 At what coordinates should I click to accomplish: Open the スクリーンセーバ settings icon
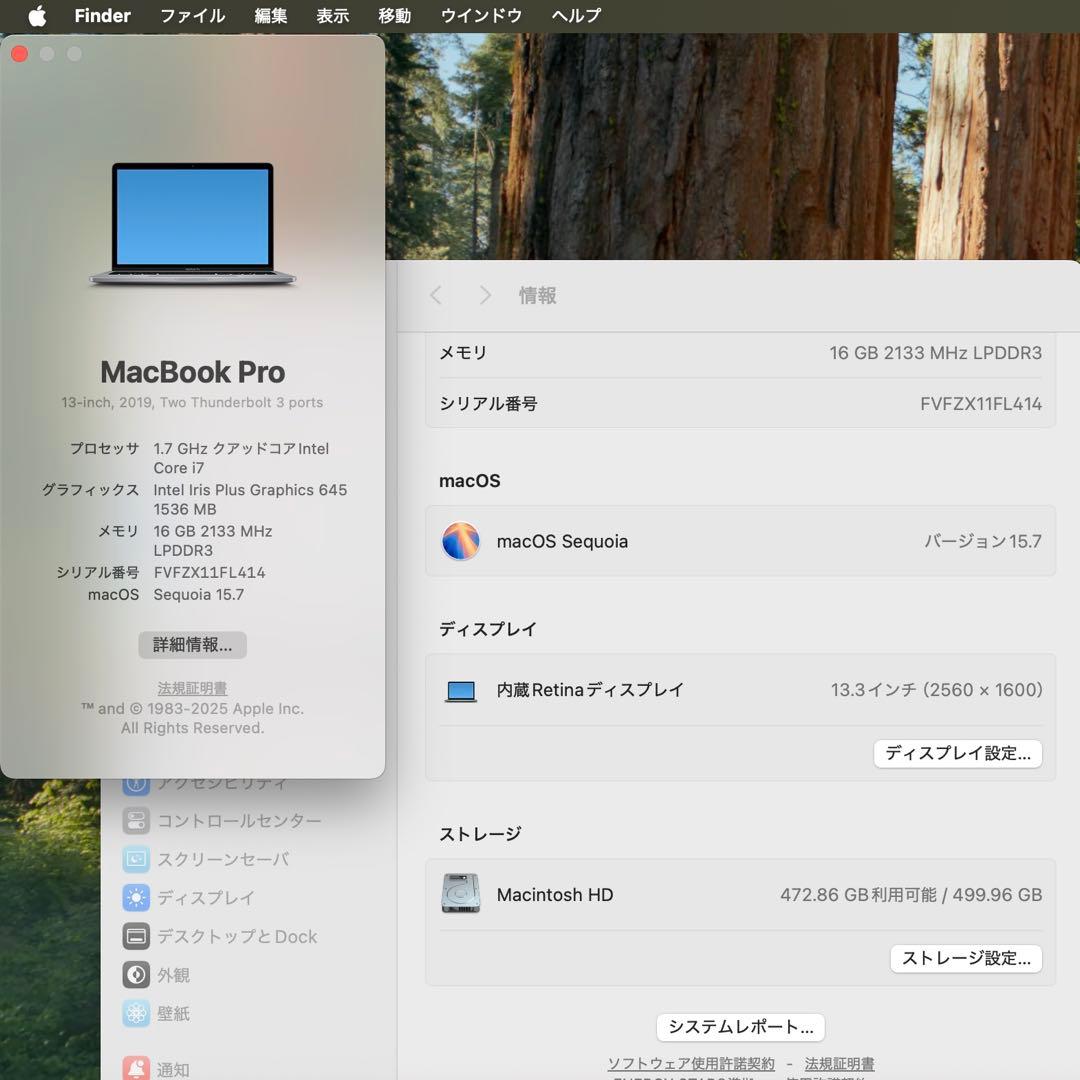137,859
